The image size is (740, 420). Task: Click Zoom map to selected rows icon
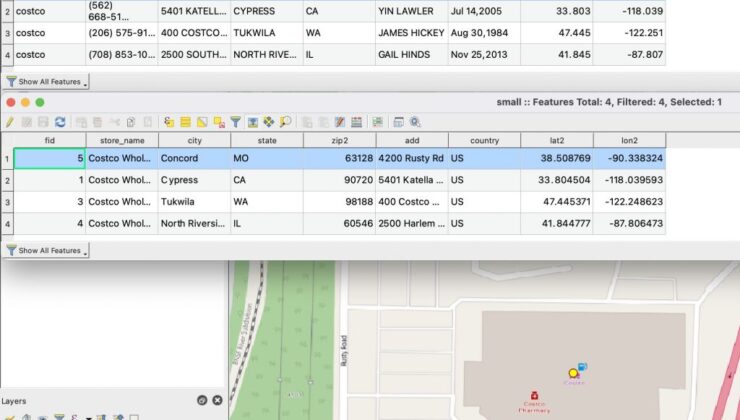pyautogui.click(x=285, y=122)
